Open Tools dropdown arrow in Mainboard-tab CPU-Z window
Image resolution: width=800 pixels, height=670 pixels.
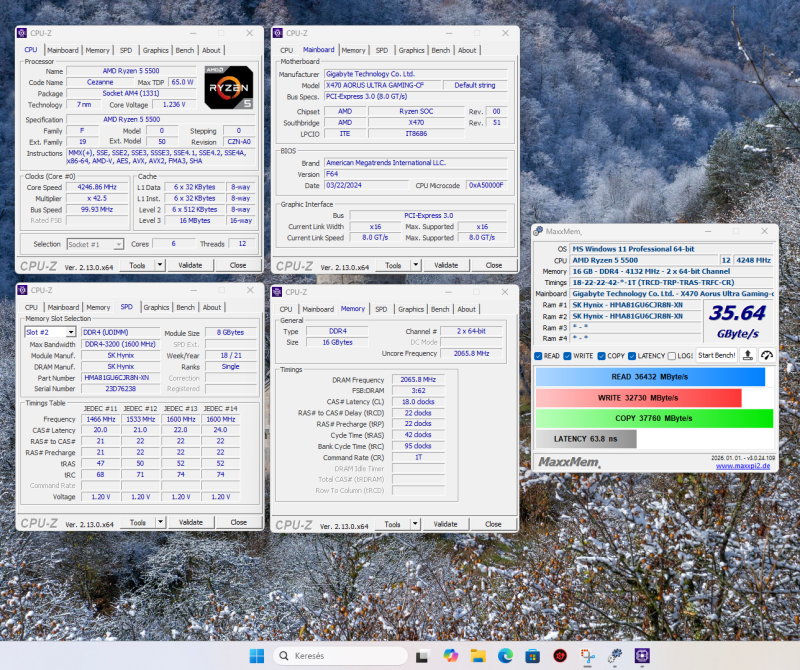(416, 265)
